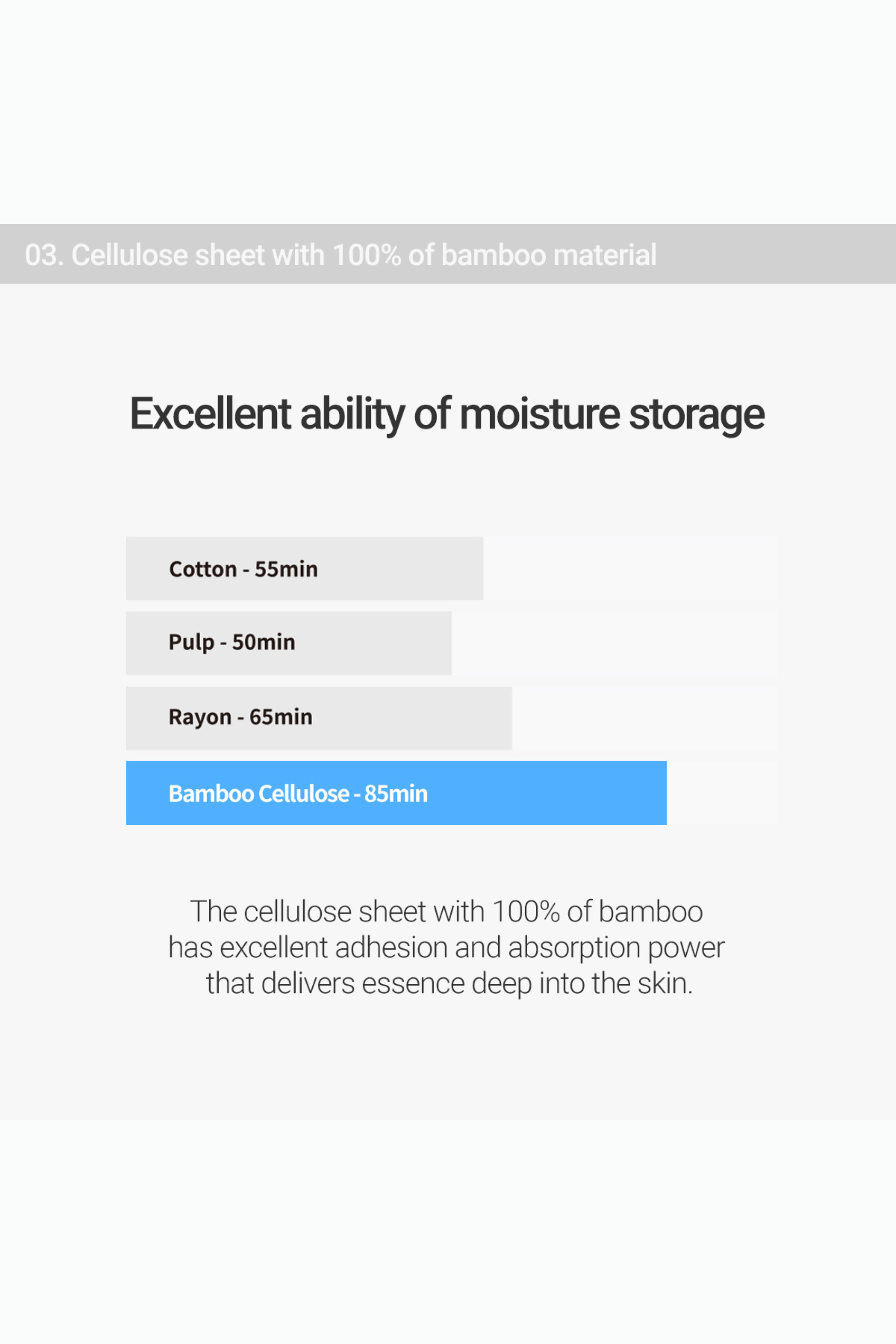Click the "100%" figure in the gray banner

pyautogui.click(x=366, y=255)
